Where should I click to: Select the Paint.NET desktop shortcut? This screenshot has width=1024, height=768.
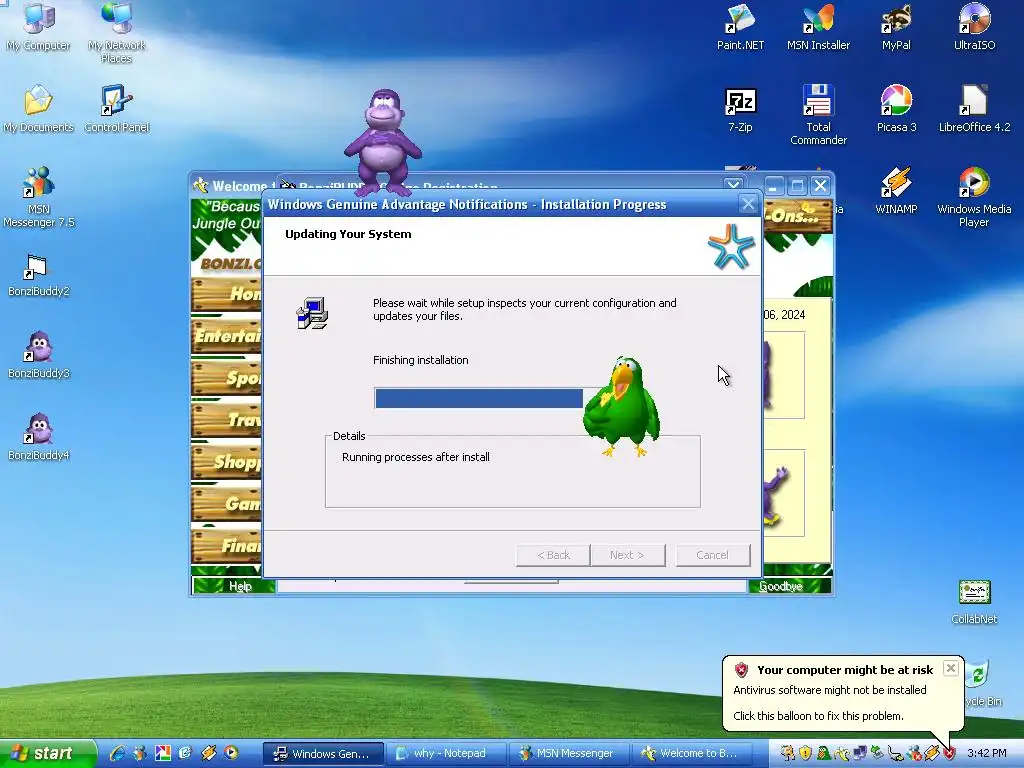click(740, 26)
